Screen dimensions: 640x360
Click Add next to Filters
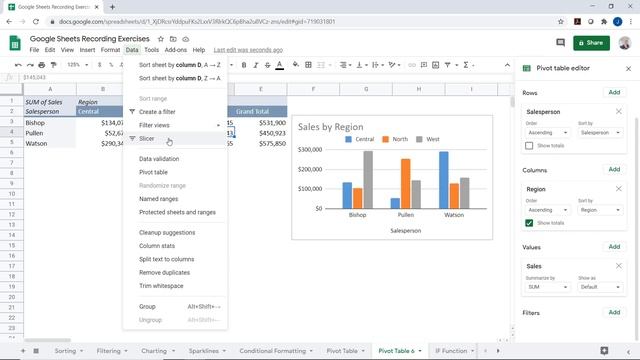click(614, 312)
